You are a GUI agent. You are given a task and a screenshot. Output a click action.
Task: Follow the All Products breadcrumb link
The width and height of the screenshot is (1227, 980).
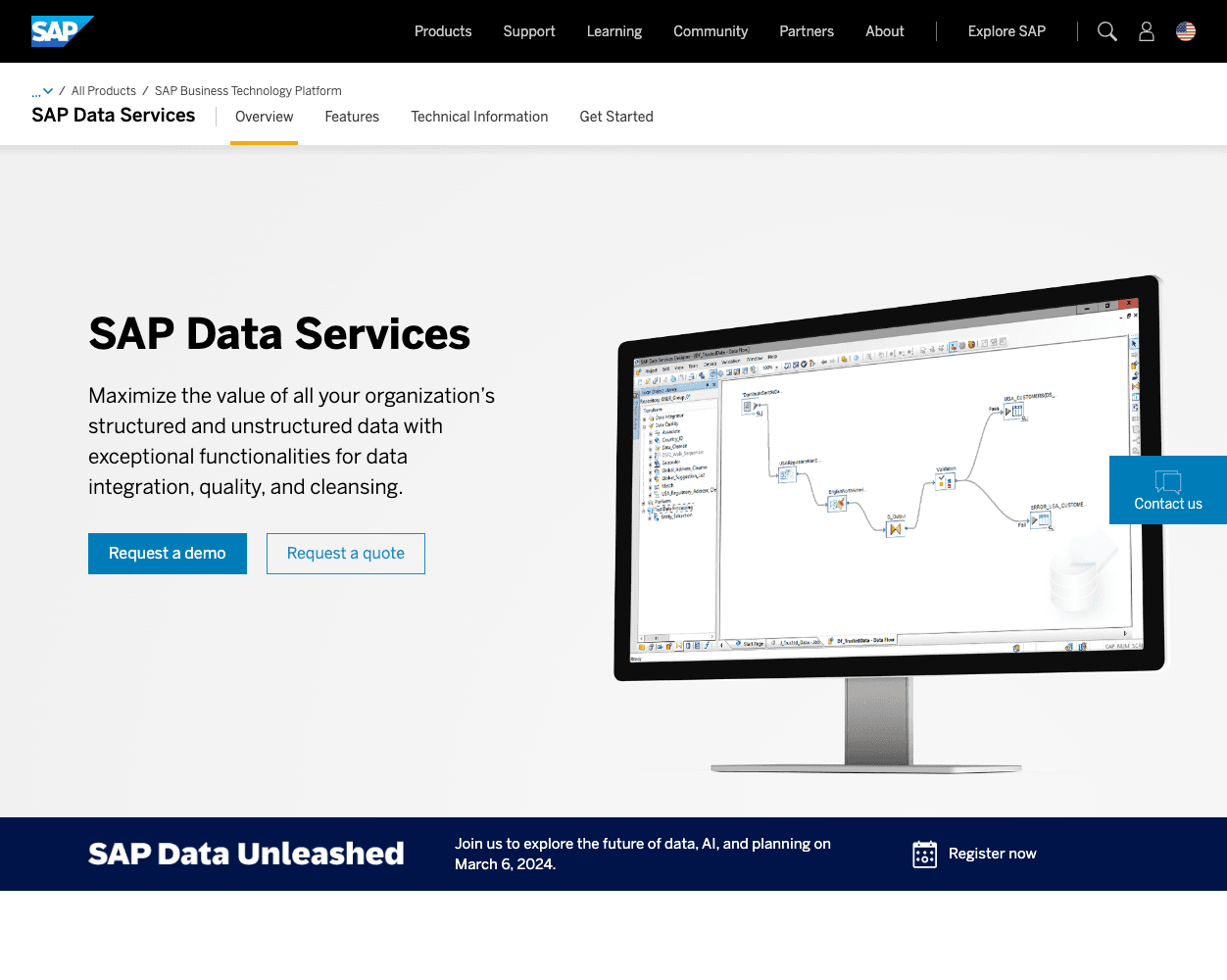[104, 91]
